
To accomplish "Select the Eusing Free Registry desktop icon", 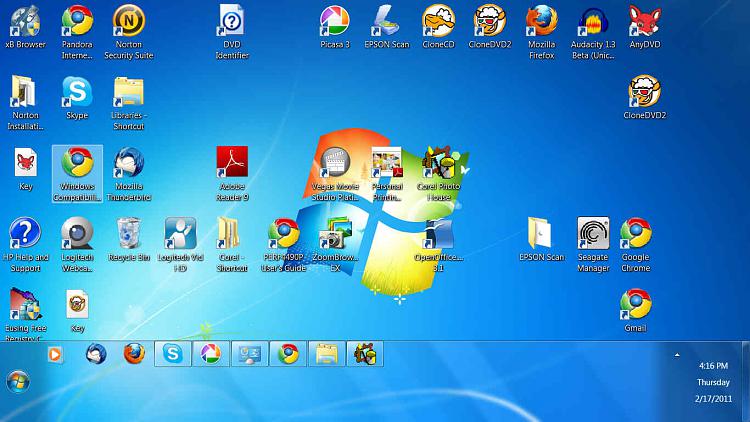I will tap(25, 304).
